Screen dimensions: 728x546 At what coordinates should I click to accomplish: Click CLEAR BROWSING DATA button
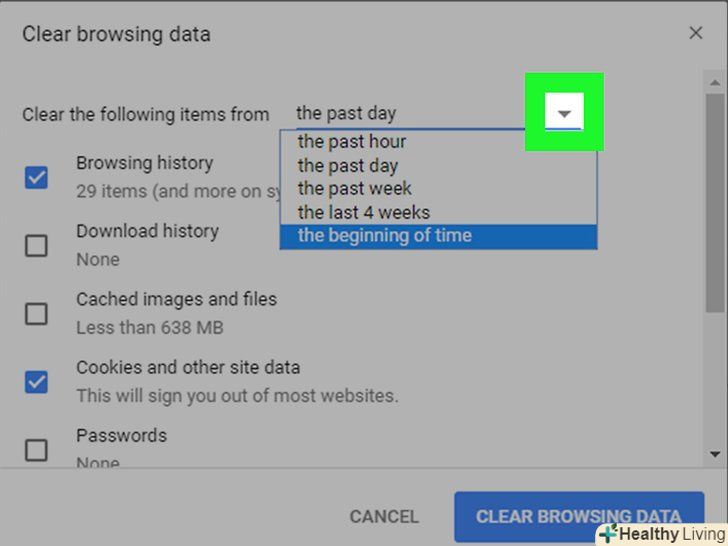point(578,517)
